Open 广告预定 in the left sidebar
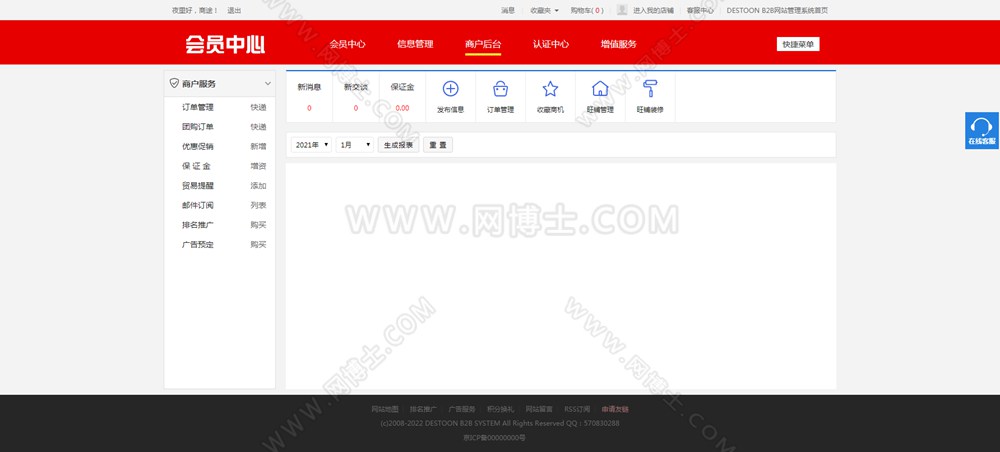 [198, 244]
